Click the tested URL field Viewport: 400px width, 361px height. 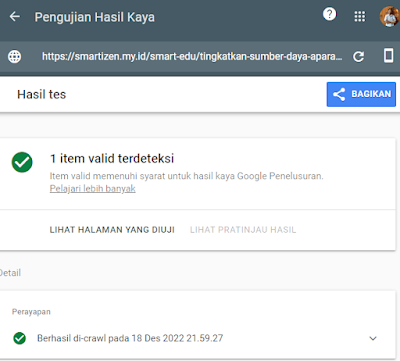(192, 56)
